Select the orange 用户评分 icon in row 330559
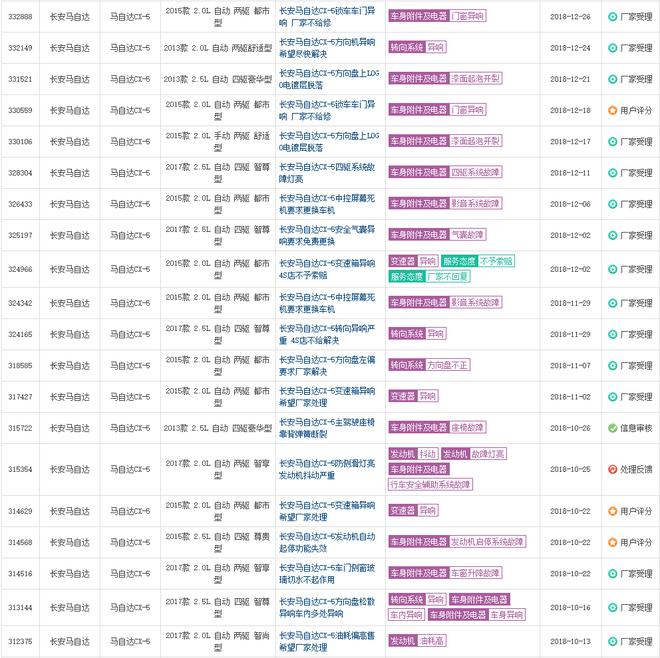660x658 pixels. point(612,110)
